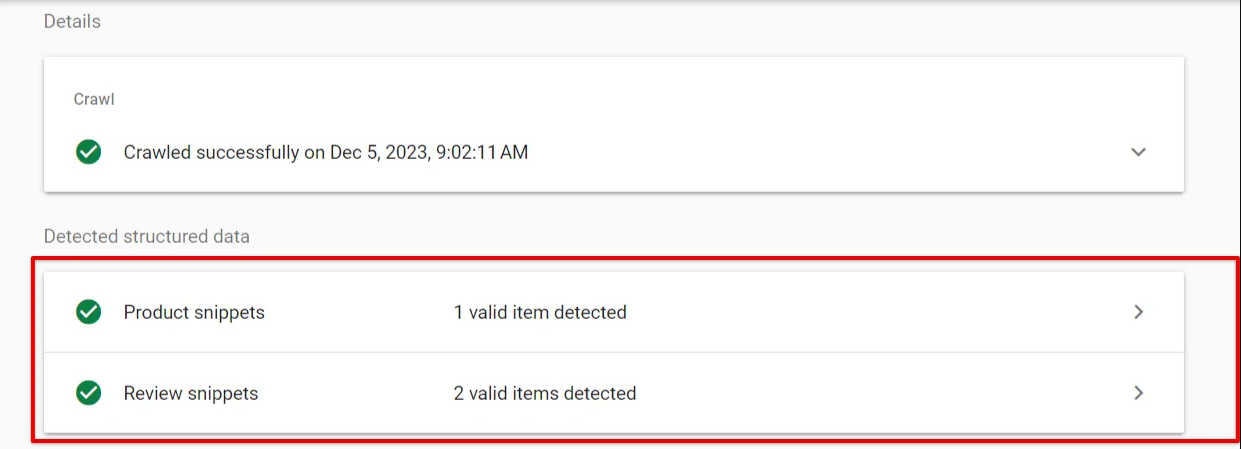Click the crawled successfully timestamp text
1241x449 pixels.
tap(326, 152)
